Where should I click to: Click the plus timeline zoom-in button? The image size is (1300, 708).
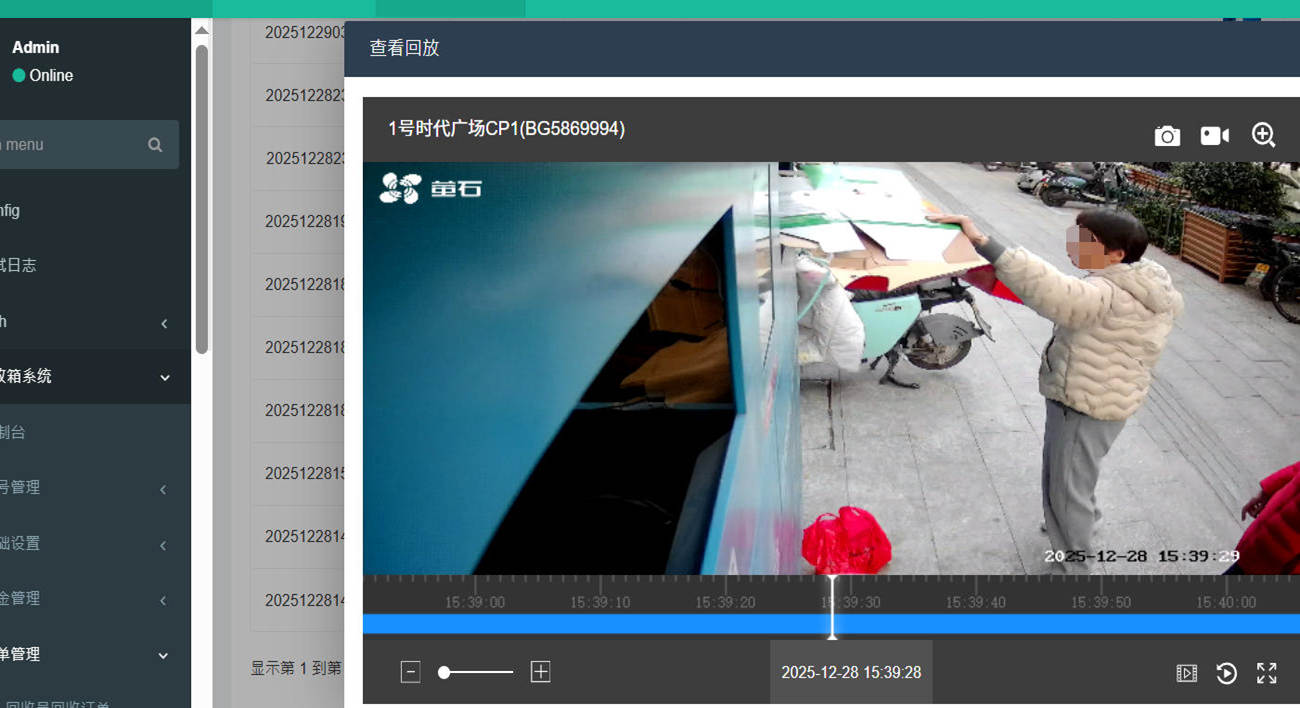coord(540,672)
